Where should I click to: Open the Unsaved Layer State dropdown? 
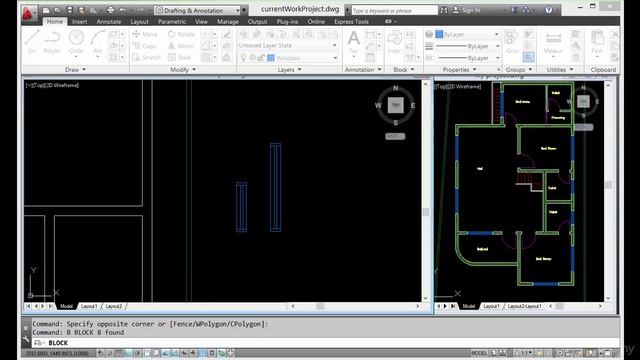[288, 45]
